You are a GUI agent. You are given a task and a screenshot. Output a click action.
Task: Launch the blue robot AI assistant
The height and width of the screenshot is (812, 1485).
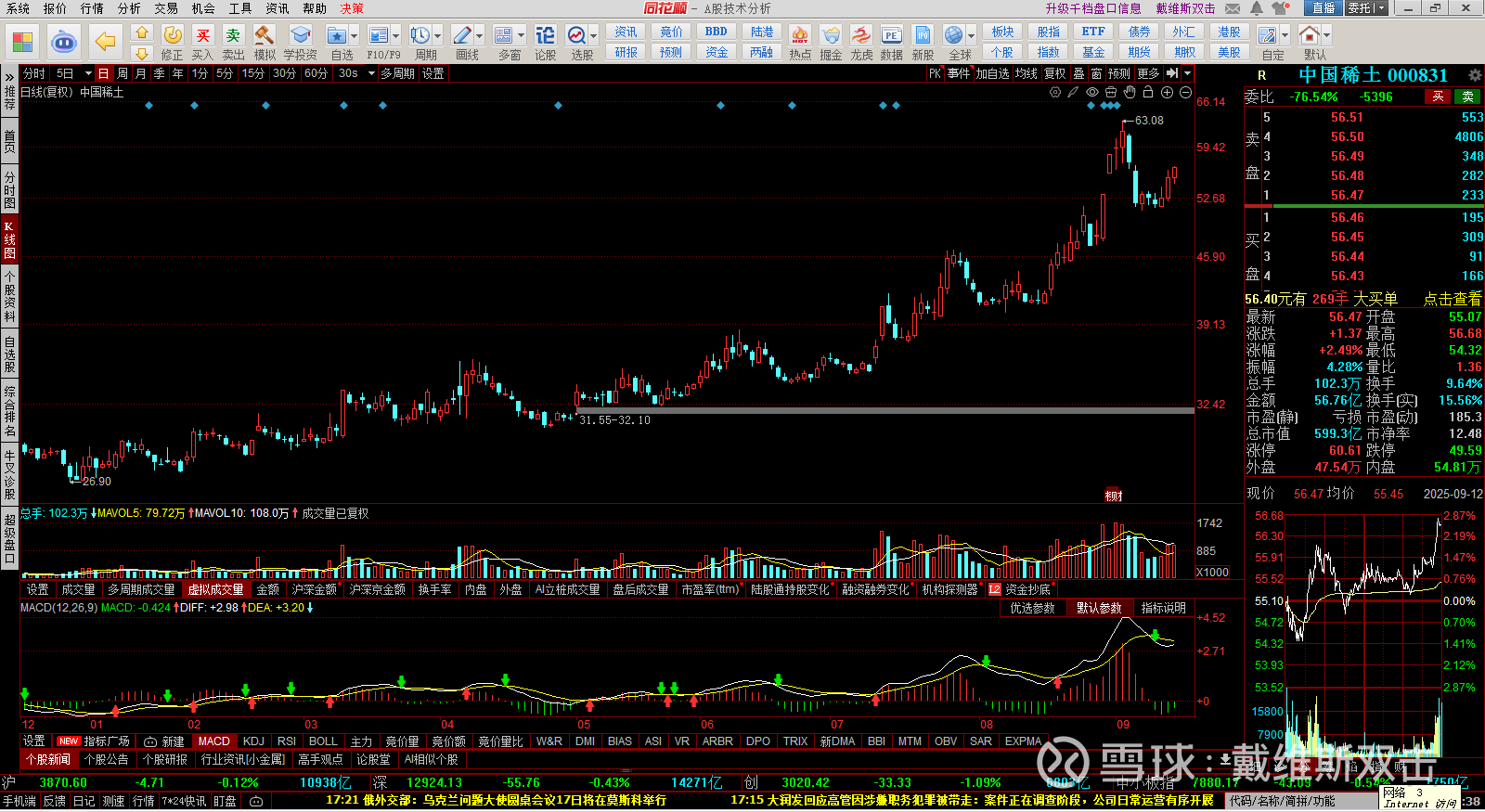click(x=63, y=42)
